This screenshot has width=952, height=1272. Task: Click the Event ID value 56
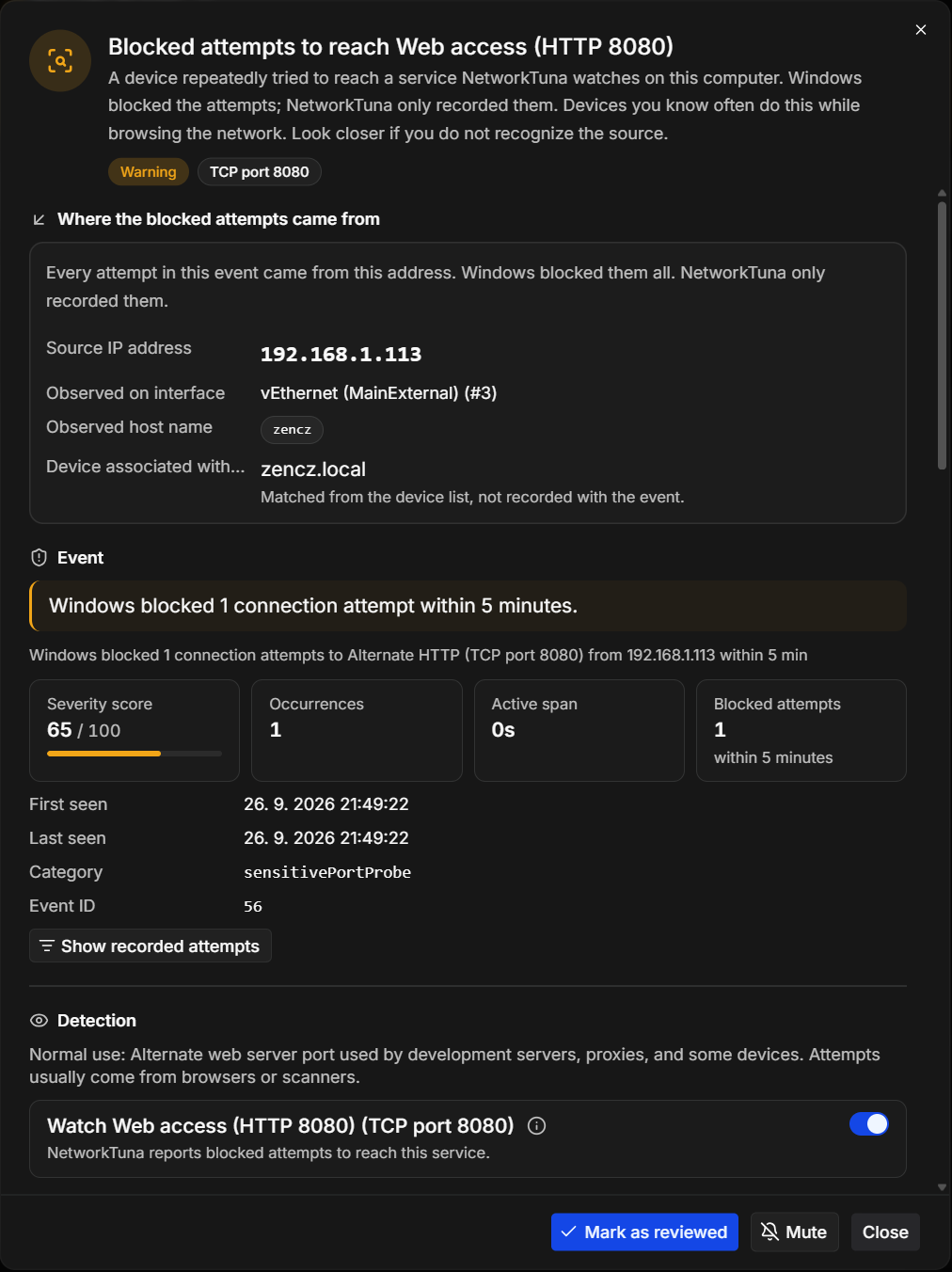(x=253, y=906)
